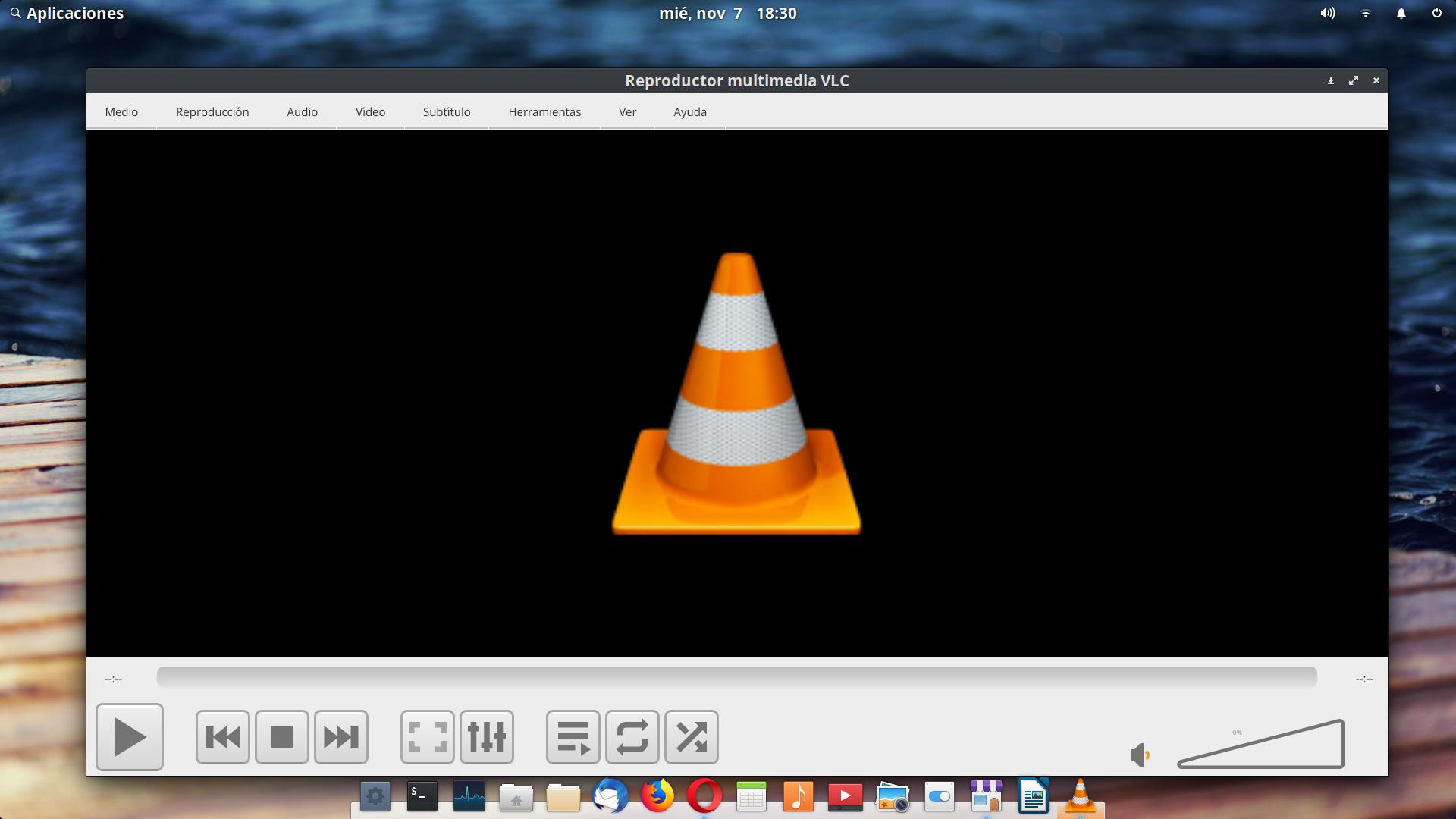This screenshot has height=819, width=1456.
Task: Set volume on the triangular volume slider
Action: 1260,744
